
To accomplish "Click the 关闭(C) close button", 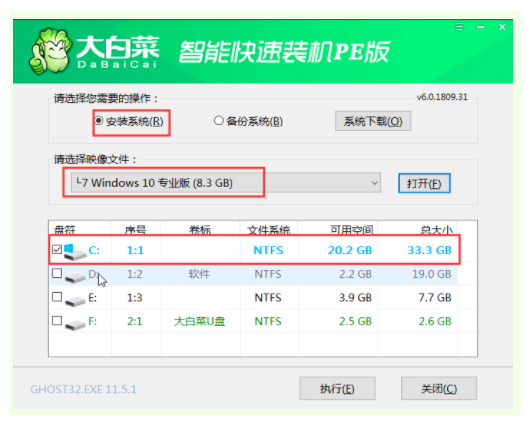I will point(439,388).
